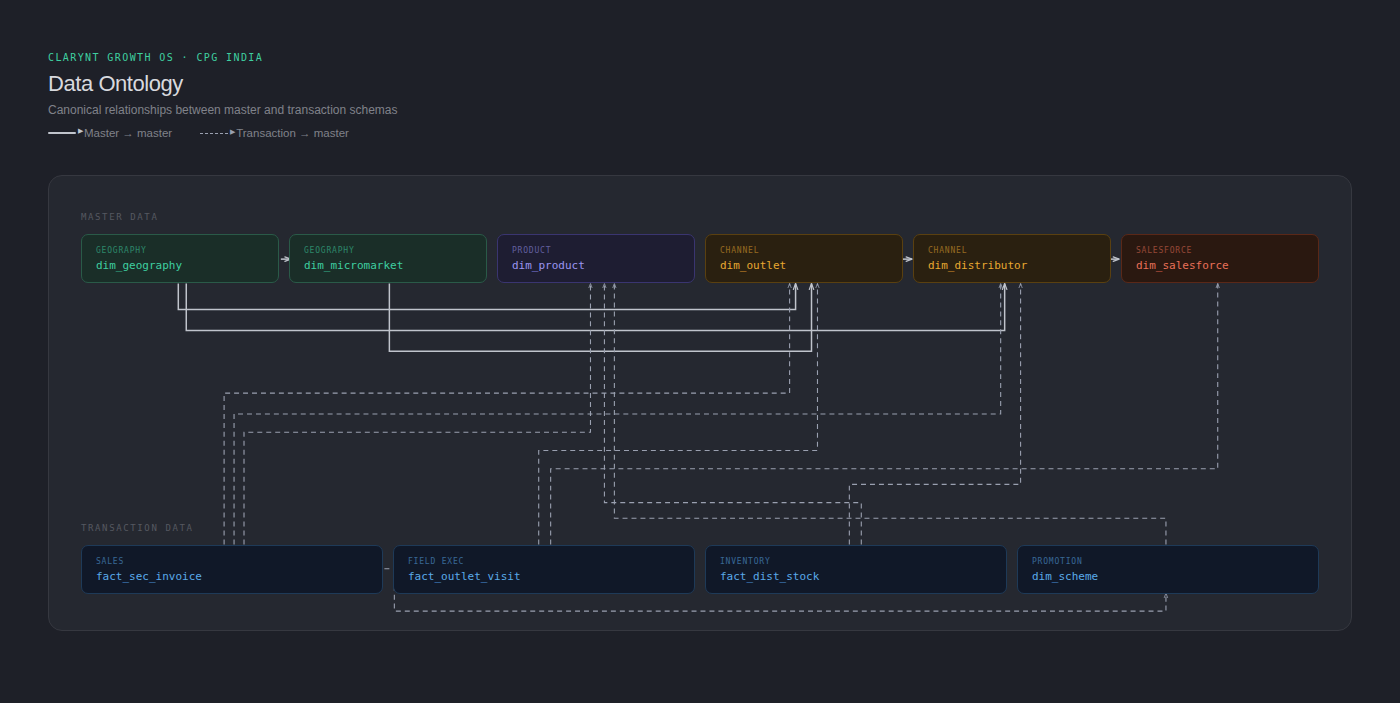This screenshot has height=703, width=1400.
Task: Collapse the TRANSACTION DATA section
Action: [x=137, y=527]
